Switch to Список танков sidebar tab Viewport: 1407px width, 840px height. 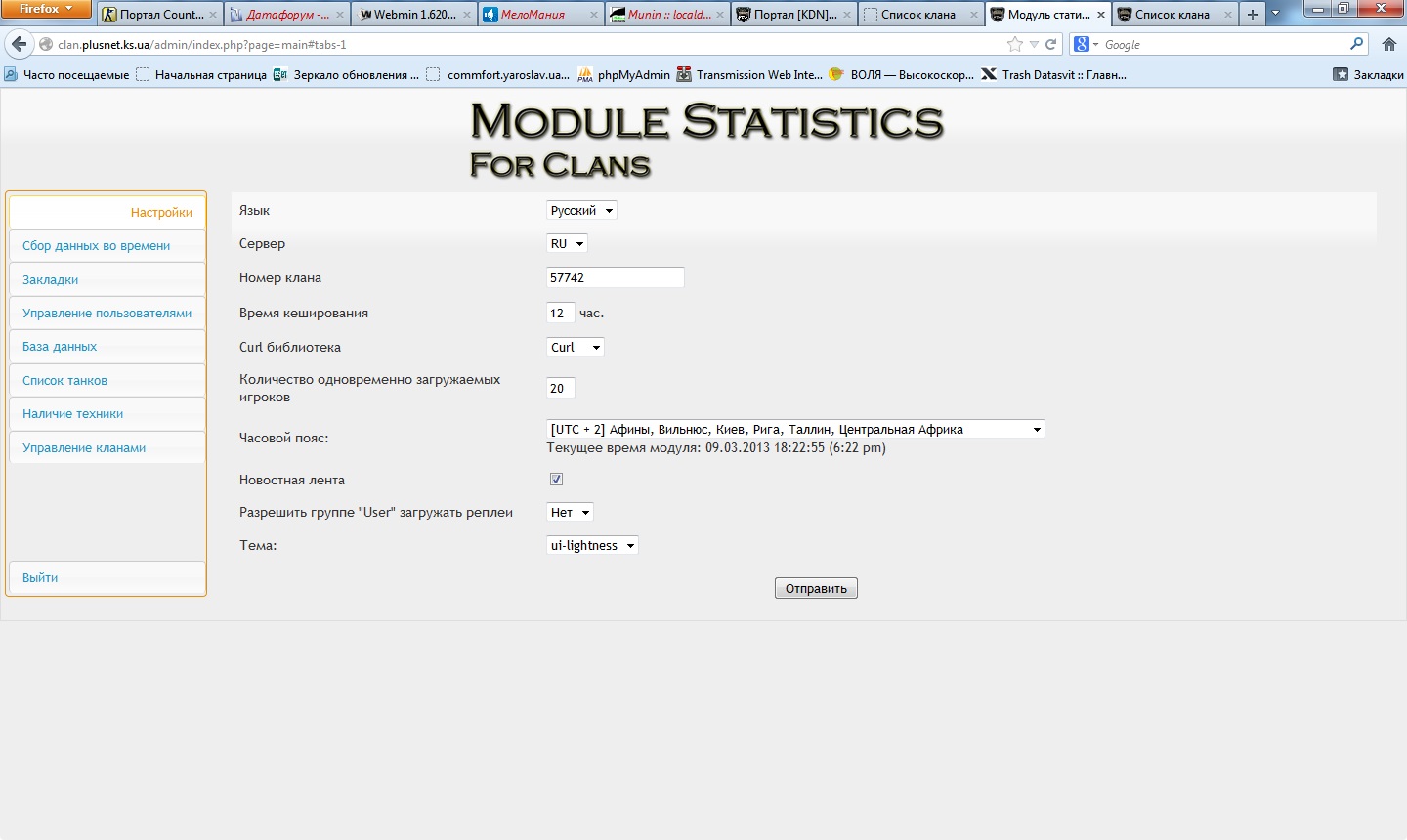click(65, 381)
